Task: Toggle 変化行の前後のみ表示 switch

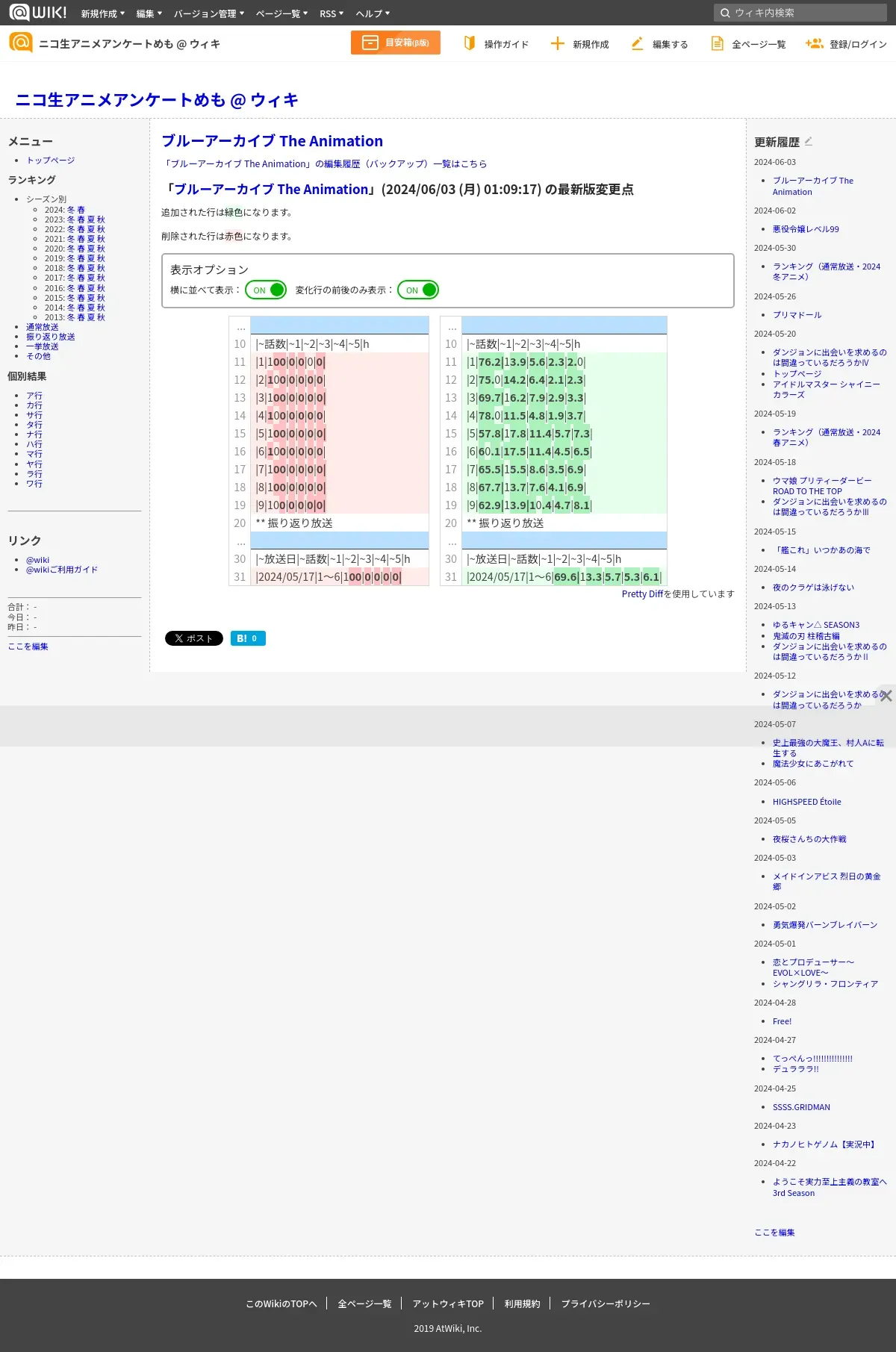Action: [x=418, y=290]
